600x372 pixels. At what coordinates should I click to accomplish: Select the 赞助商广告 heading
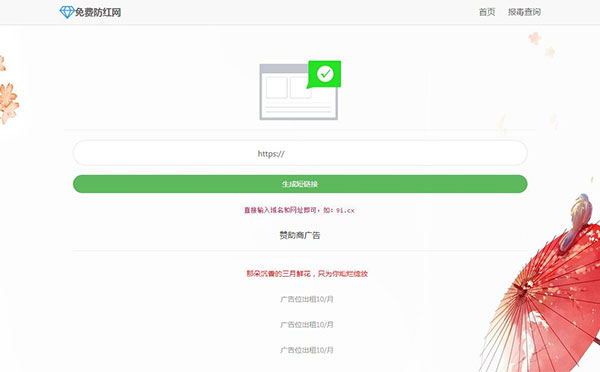[300, 235]
